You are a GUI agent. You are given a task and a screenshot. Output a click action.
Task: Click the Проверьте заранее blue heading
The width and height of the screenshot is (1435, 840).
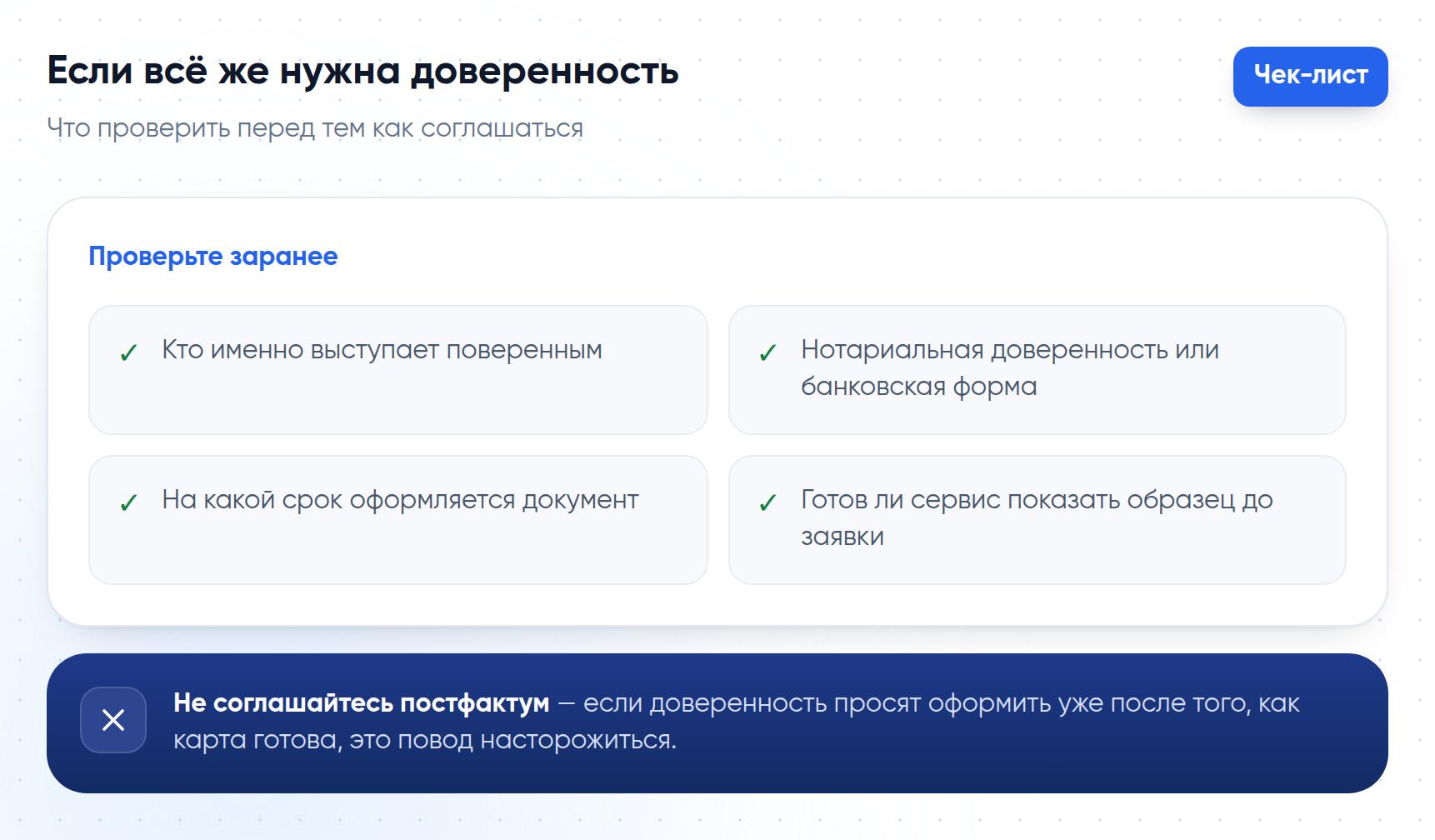click(x=213, y=257)
